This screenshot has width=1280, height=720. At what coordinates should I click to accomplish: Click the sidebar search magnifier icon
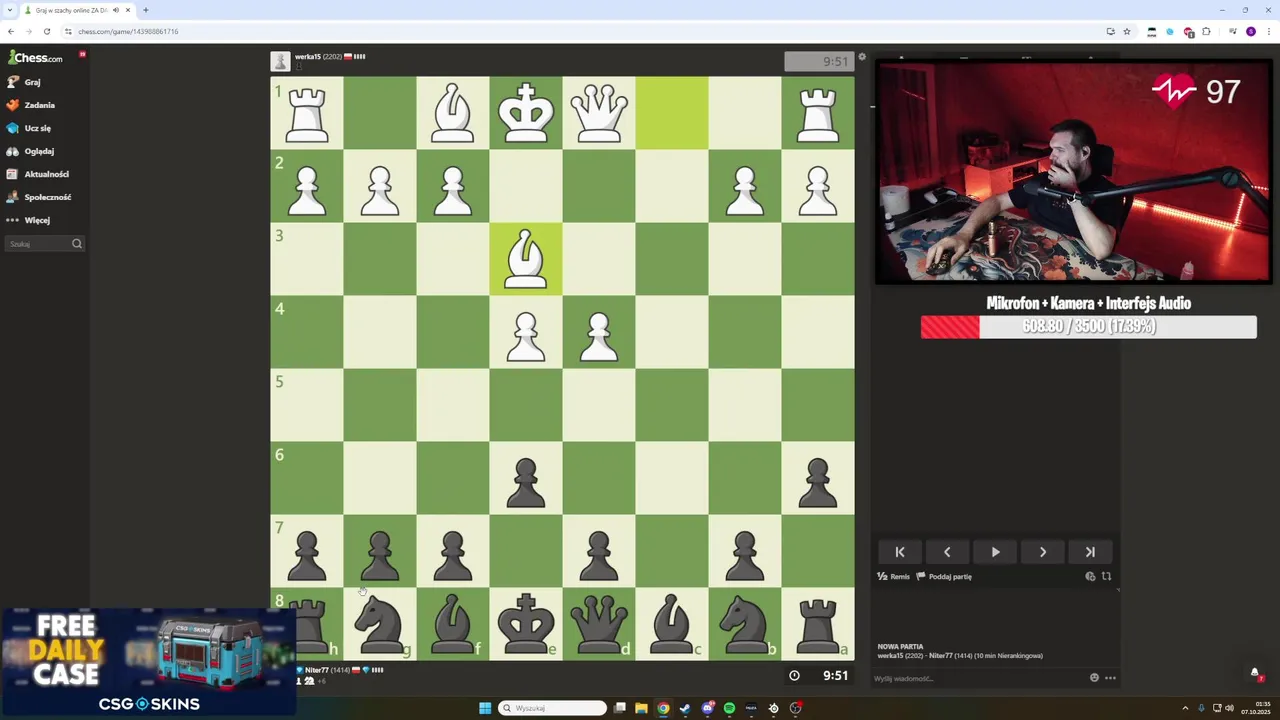(x=77, y=244)
